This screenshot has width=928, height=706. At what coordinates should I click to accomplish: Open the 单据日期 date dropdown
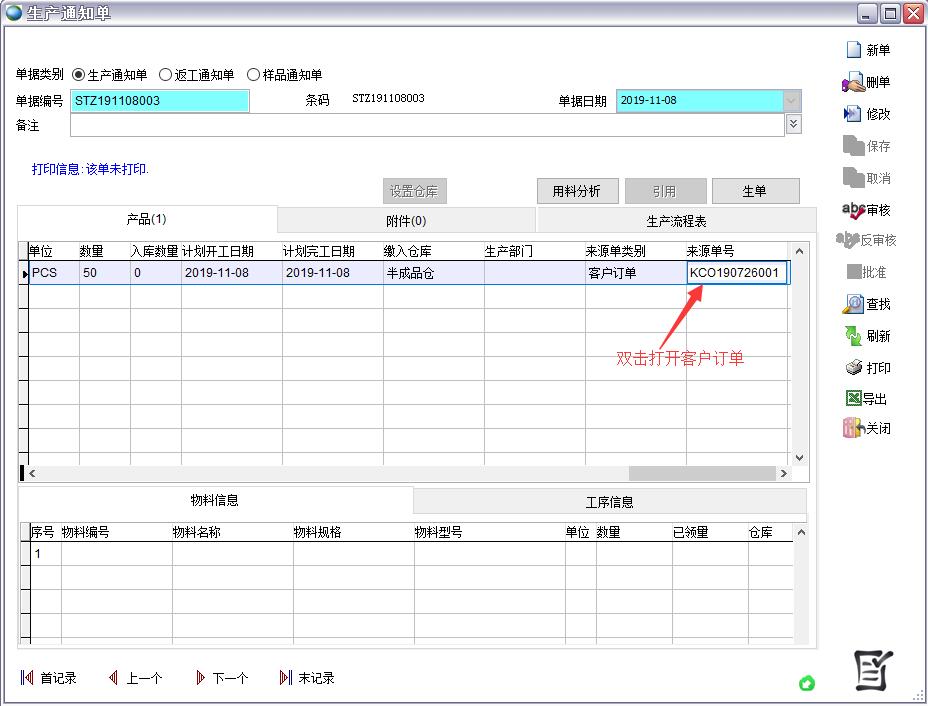[792, 101]
